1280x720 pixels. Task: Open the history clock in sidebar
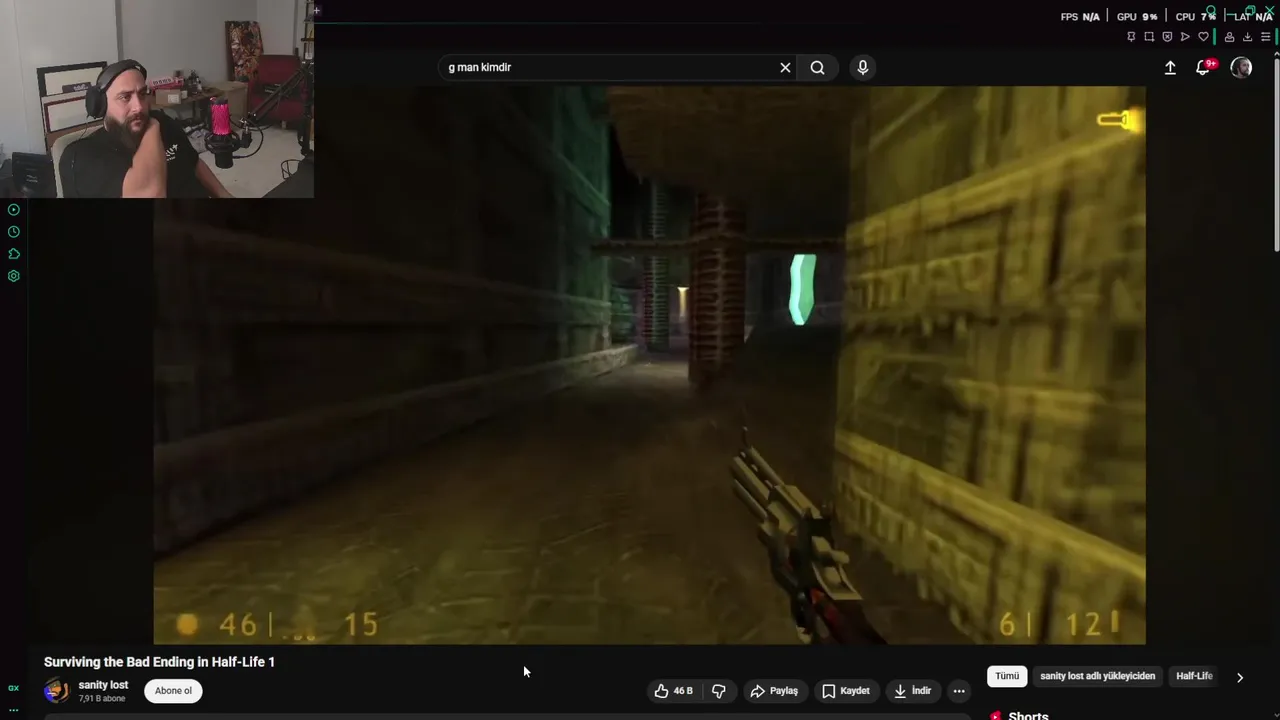pos(14,232)
